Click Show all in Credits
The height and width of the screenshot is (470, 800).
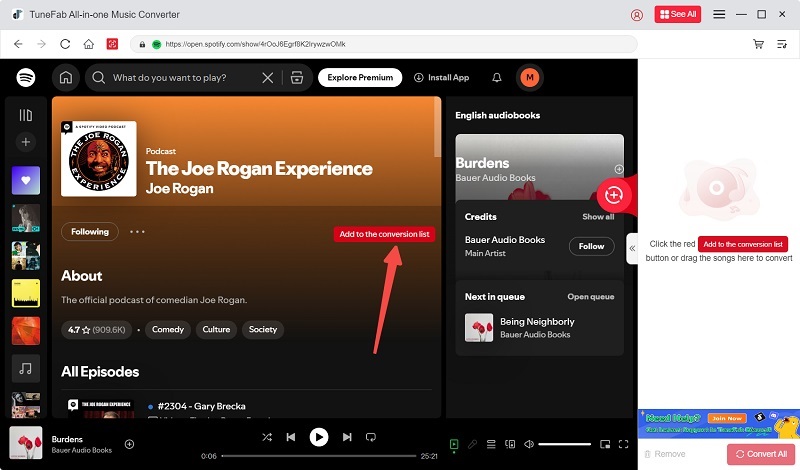point(598,217)
